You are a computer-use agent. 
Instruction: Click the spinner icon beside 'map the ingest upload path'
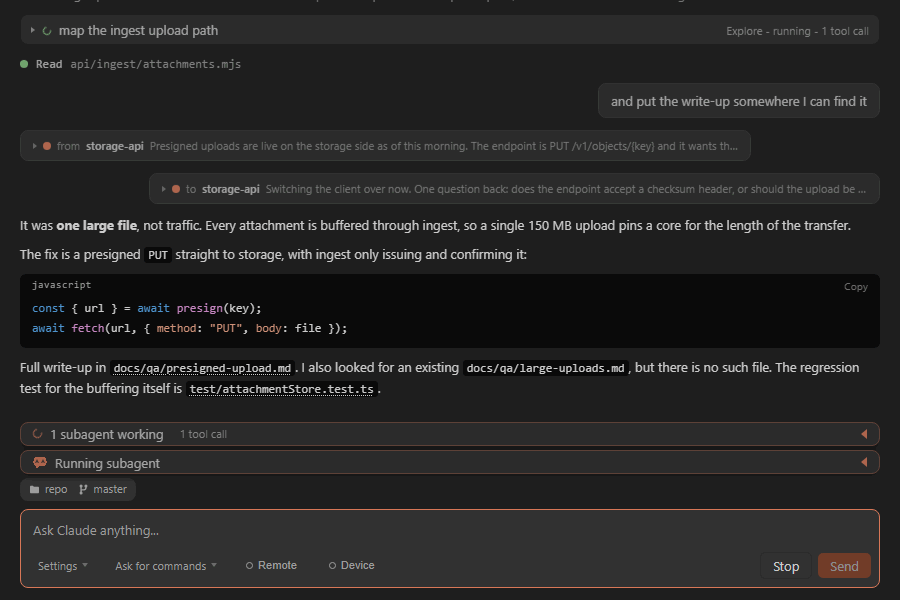(47, 31)
